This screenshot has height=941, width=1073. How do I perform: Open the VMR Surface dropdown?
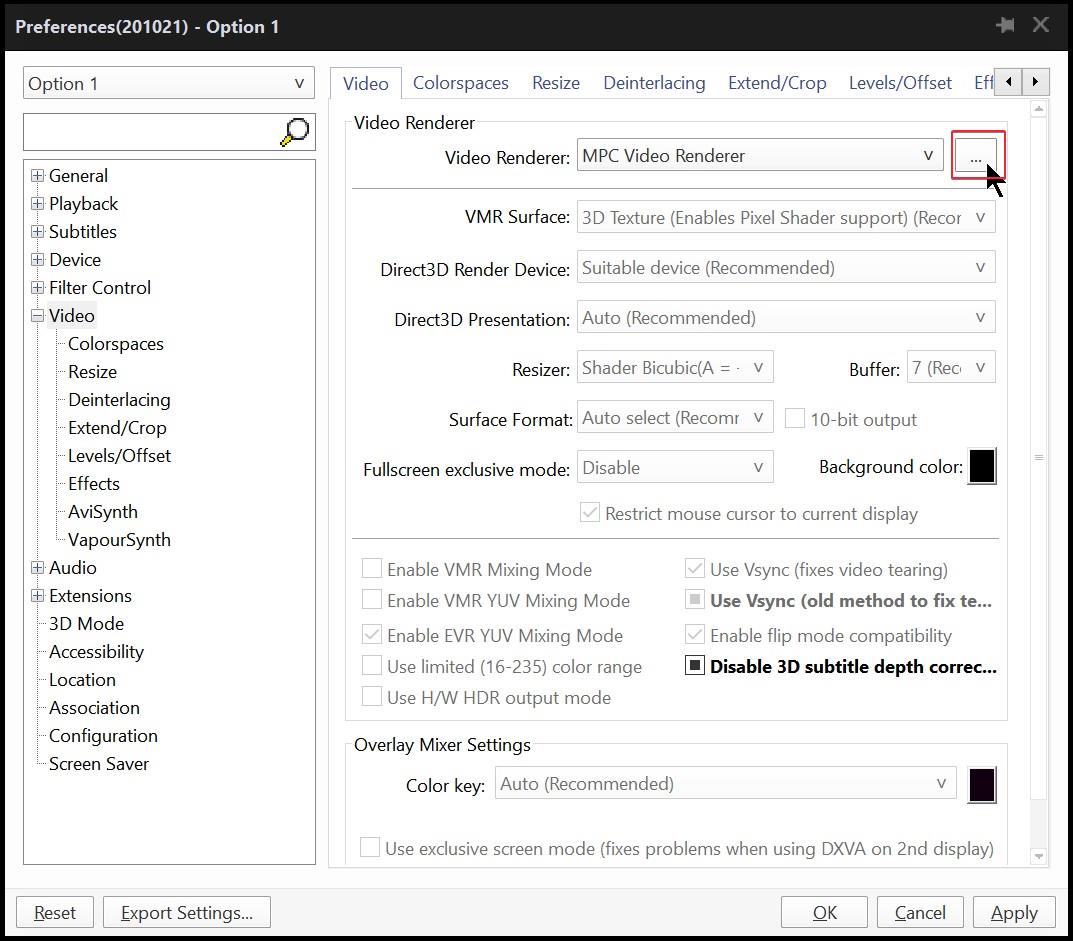coord(786,218)
